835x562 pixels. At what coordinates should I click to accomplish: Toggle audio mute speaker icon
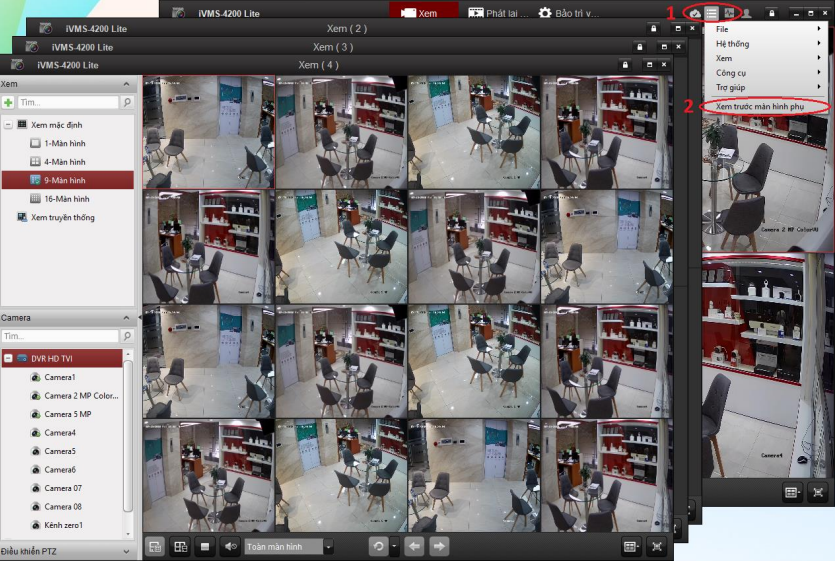point(231,547)
